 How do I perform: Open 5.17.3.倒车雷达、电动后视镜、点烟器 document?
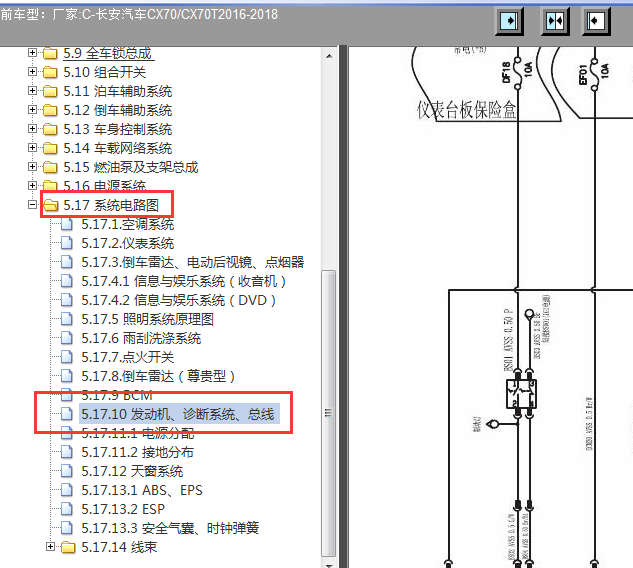tap(193, 262)
